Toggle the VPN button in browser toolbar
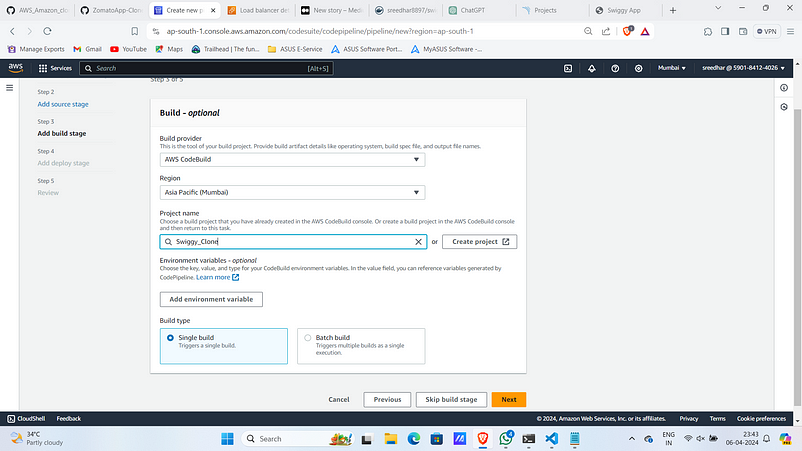This screenshot has height=451, width=802. 766,31
